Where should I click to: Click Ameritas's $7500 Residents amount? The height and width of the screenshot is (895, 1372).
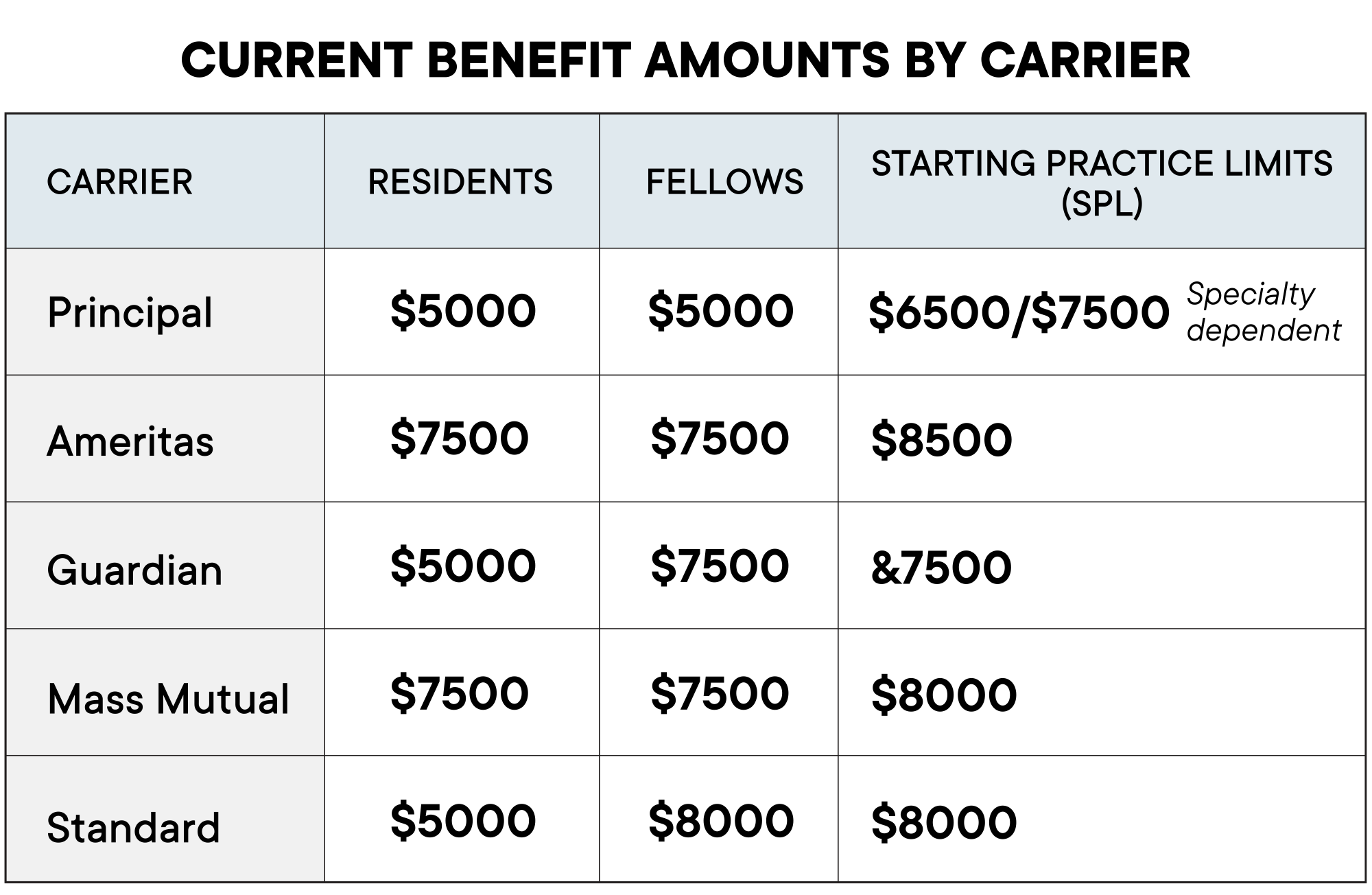pos(460,438)
